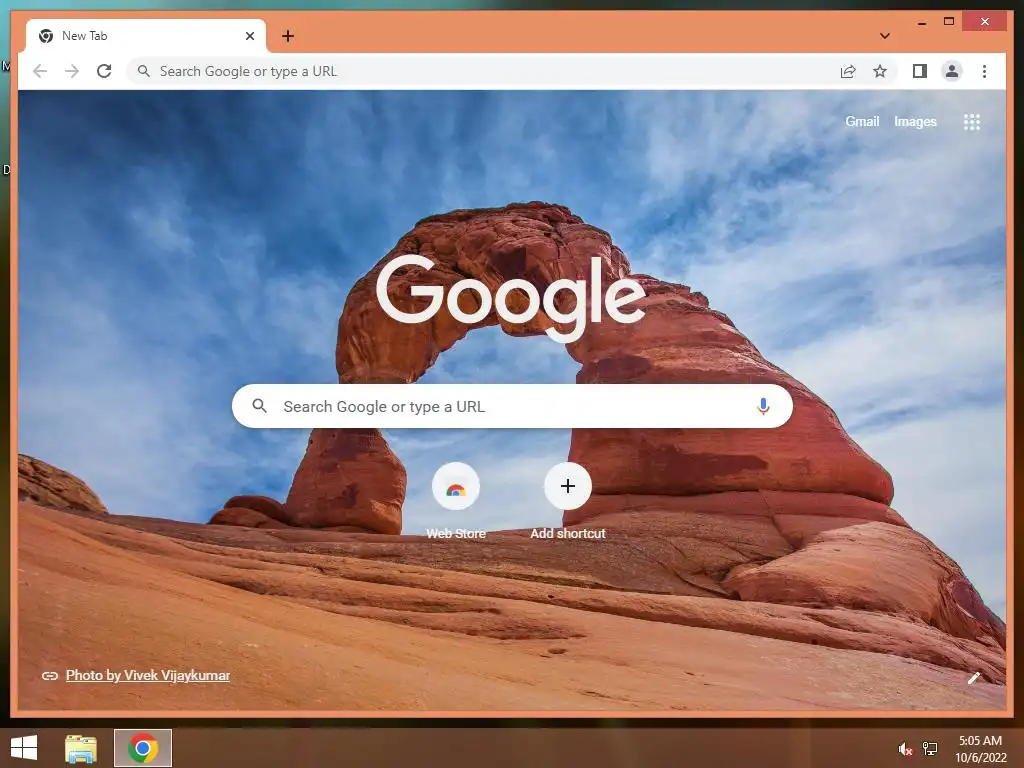Click the Google search box on page
The height and width of the screenshot is (768, 1024).
(x=512, y=406)
